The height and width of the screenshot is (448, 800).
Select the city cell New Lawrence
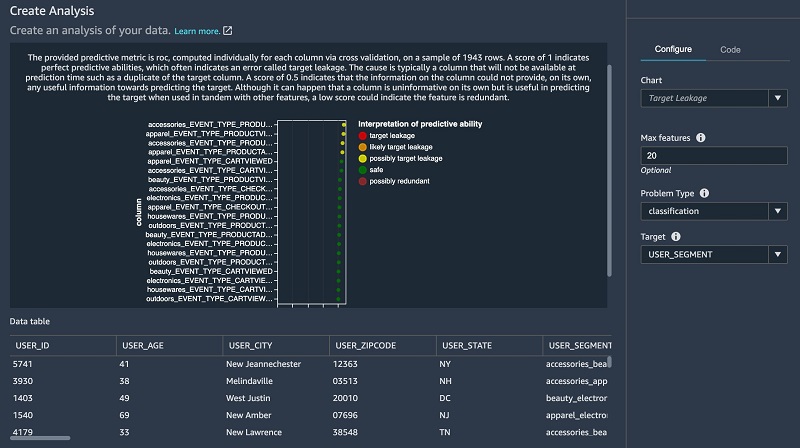pos(254,432)
